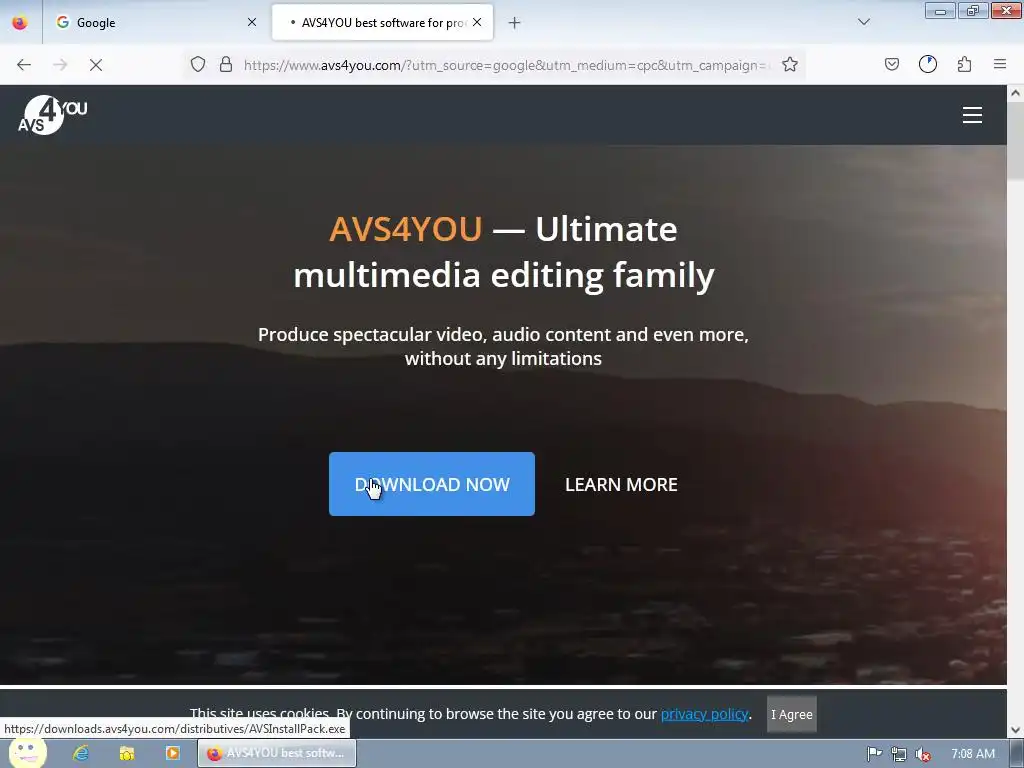Open the media player taskbar icon
Screen dimensions: 1024x768
tap(172, 753)
